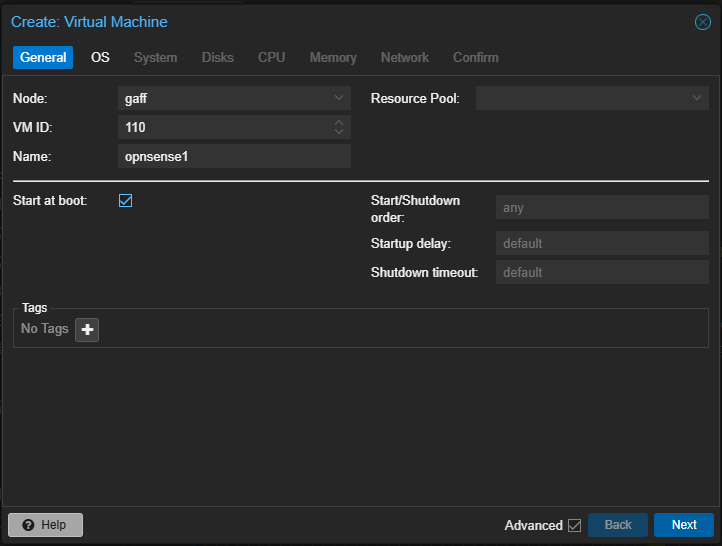The height and width of the screenshot is (546, 722).
Task: Decrease VM ID with down spinner arrow
Action: [x=339, y=132]
